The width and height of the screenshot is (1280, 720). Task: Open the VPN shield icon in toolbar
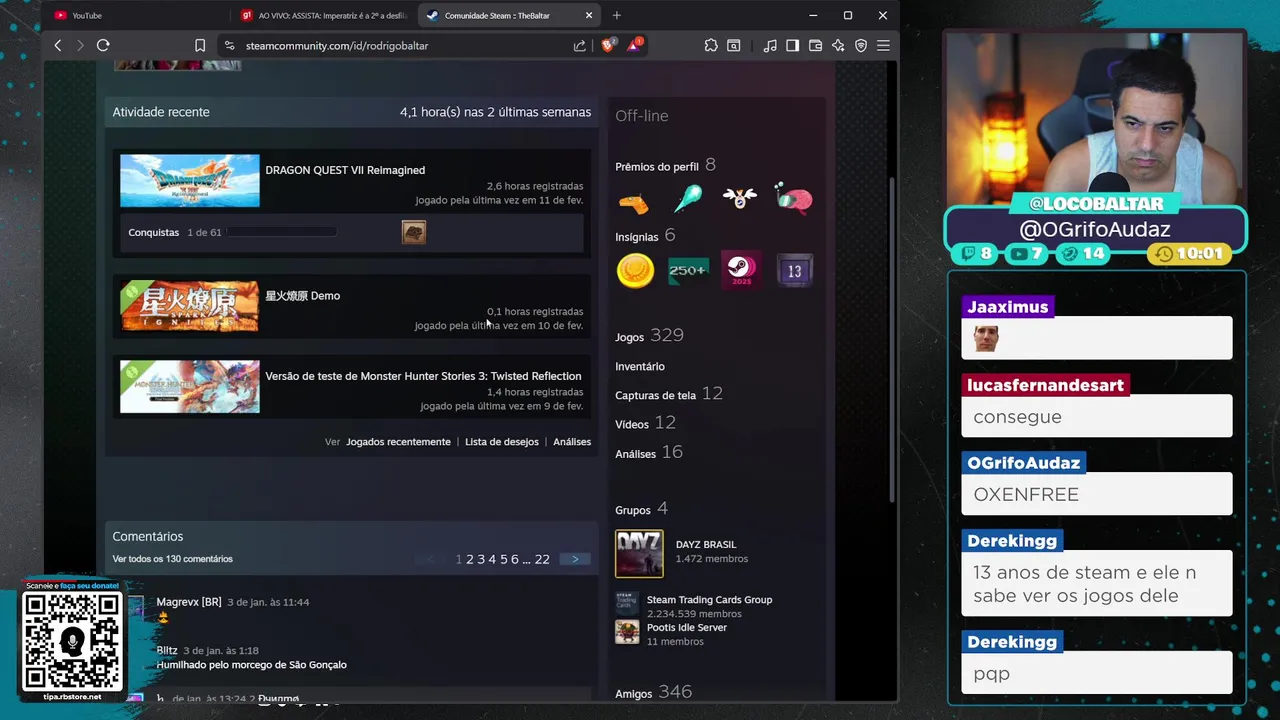861,45
